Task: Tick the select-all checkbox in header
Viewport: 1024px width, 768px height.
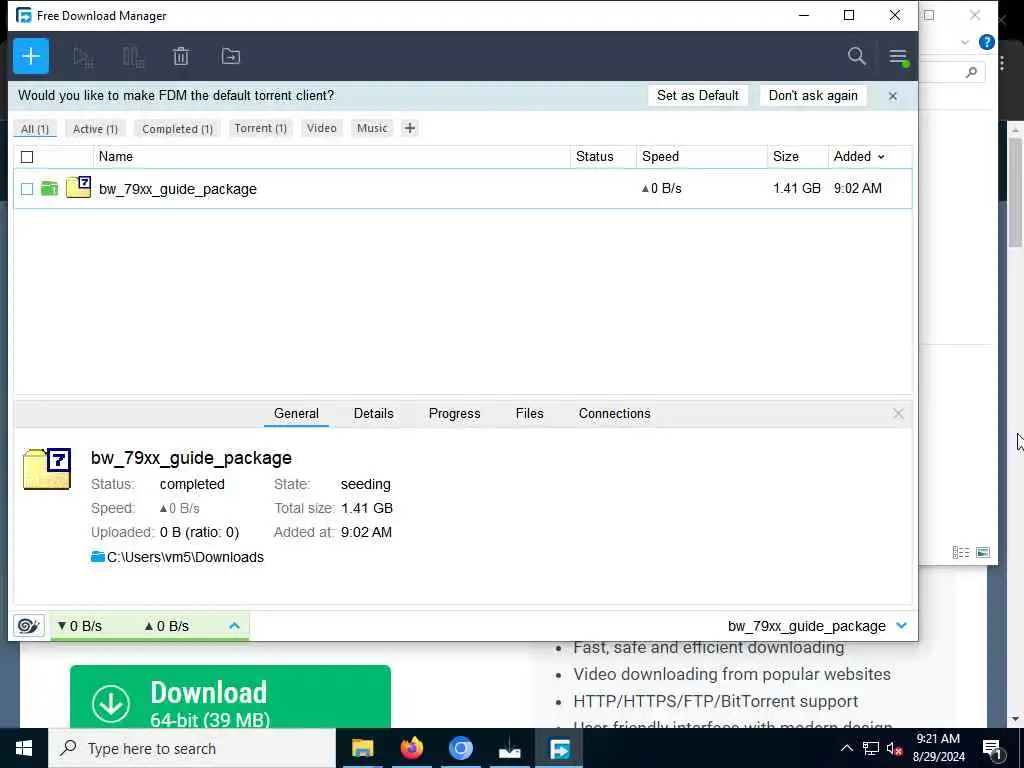Action: click(x=27, y=157)
